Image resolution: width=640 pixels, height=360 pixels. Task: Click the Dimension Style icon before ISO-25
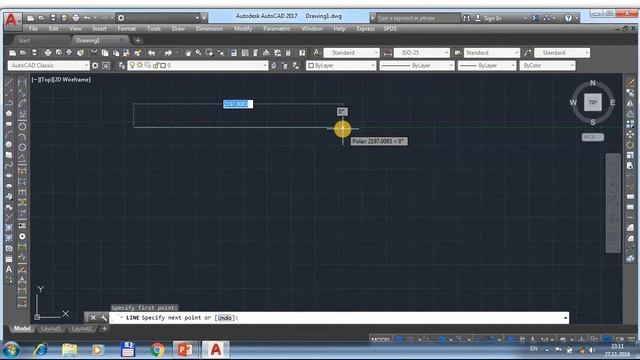[x=387, y=53]
